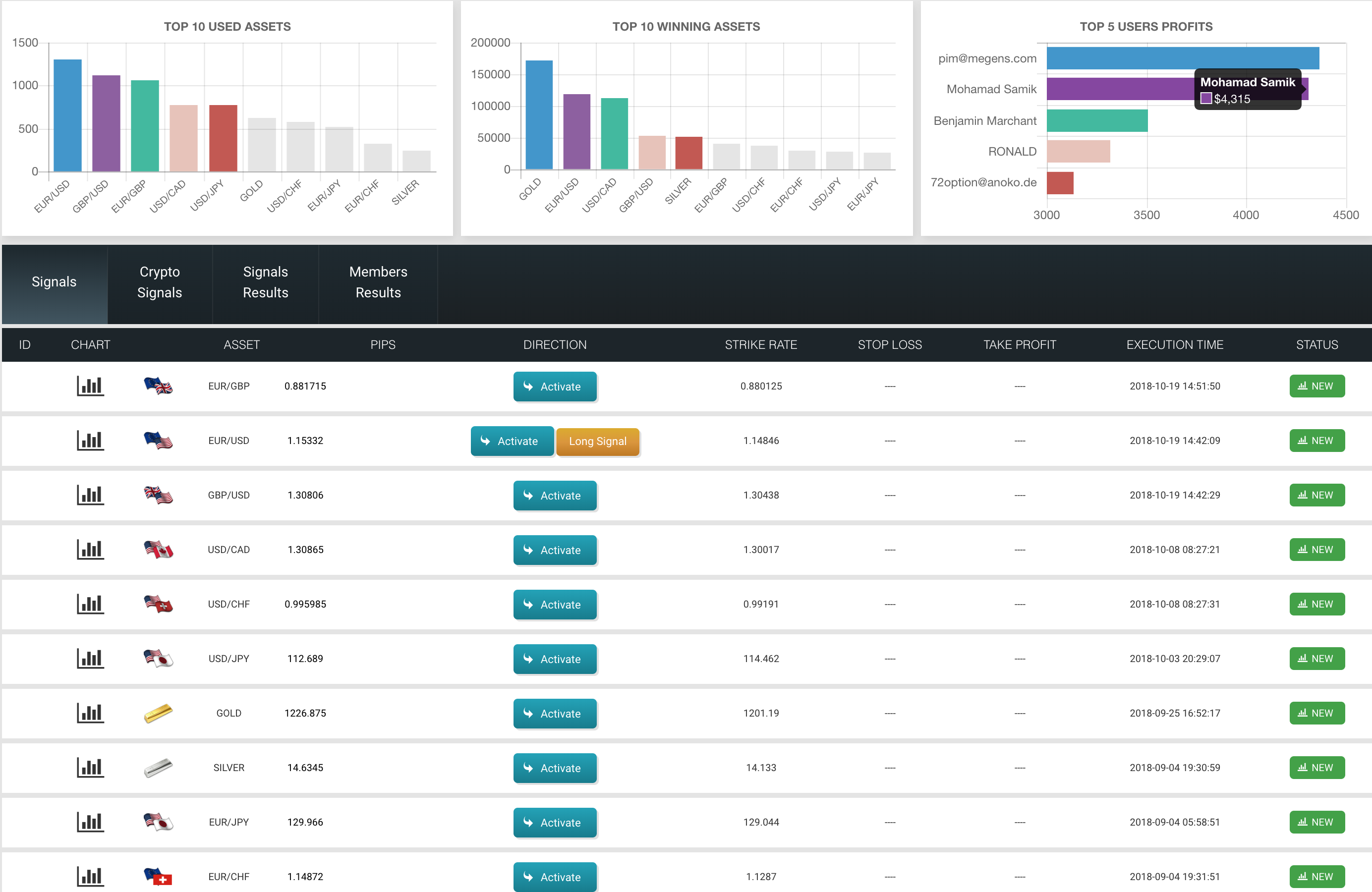Switch to the Crypto Signals tab
1372x892 pixels.
pyautogui.click(x=160, y=282)
